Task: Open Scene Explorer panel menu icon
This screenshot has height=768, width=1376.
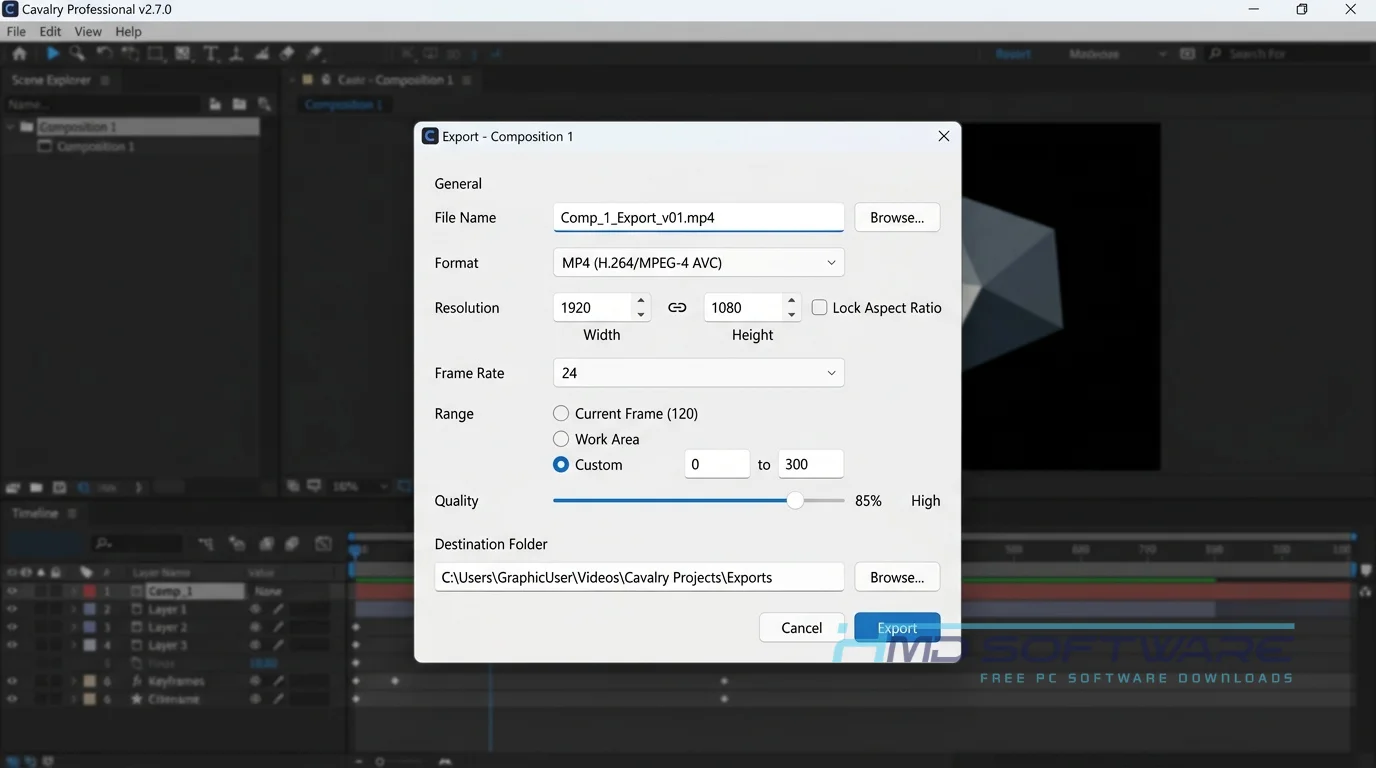Action: [105, 80]
